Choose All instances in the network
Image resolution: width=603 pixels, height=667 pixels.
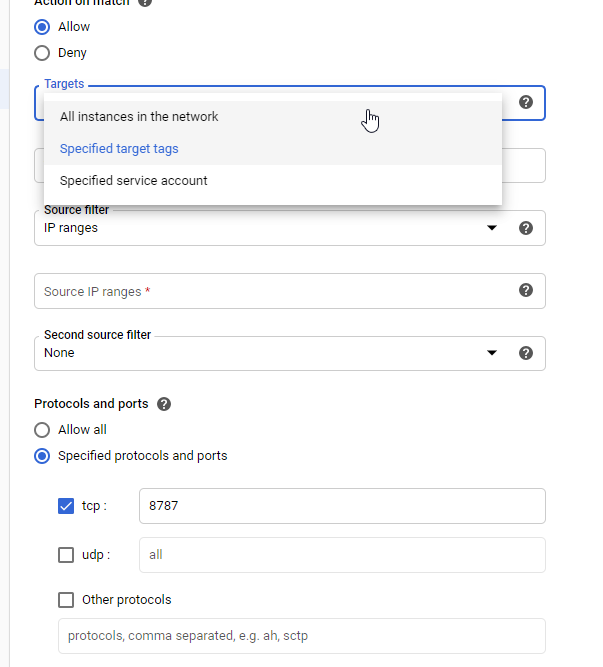coord(273,117)
